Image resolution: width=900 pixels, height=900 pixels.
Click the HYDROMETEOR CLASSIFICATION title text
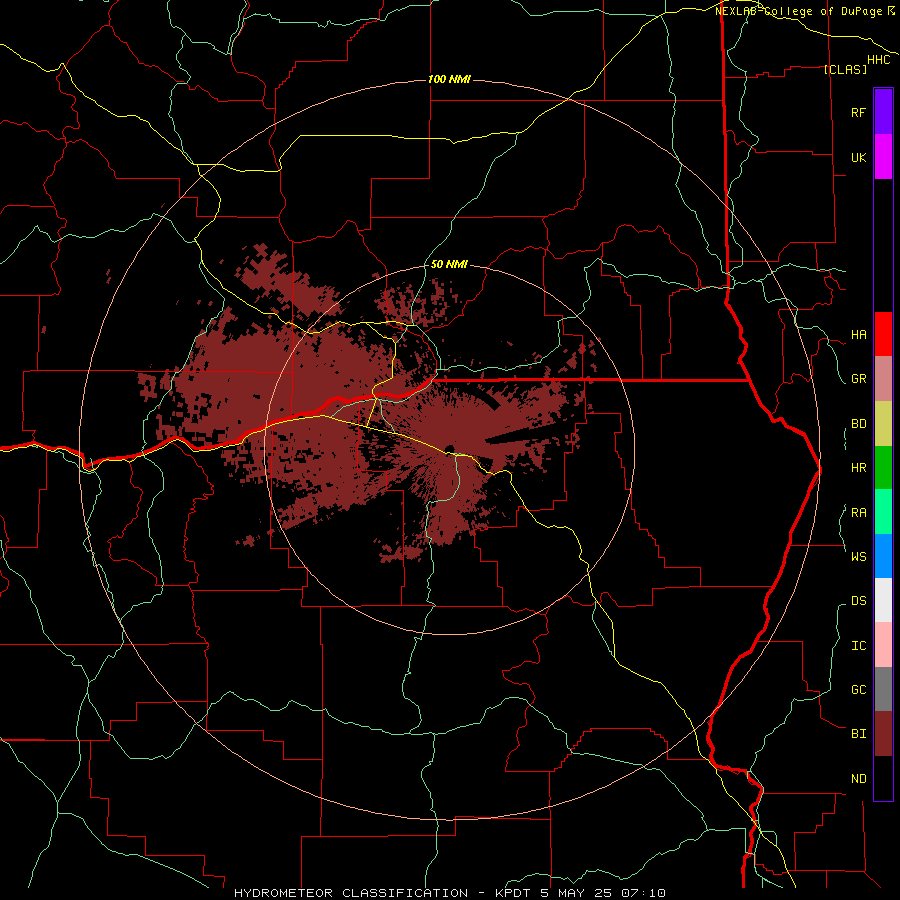coord(351,893)
